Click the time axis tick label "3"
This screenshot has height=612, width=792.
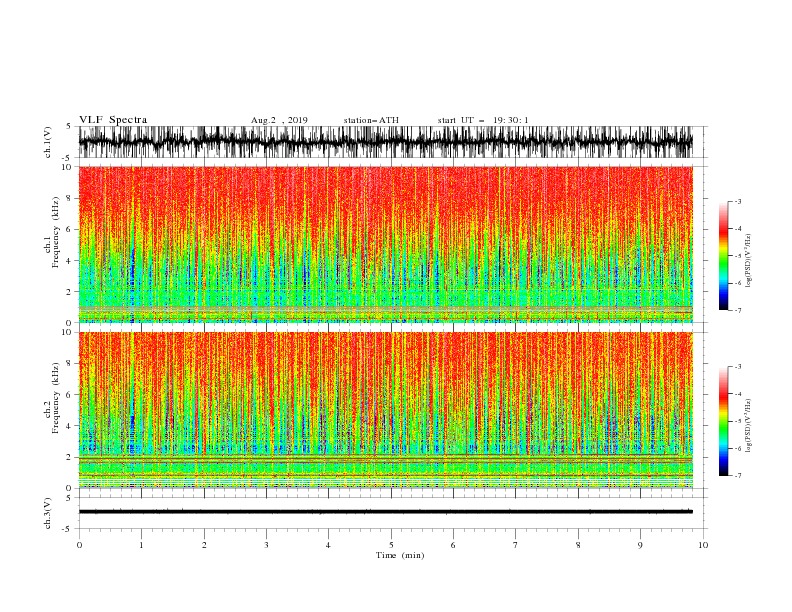[266, 545]
